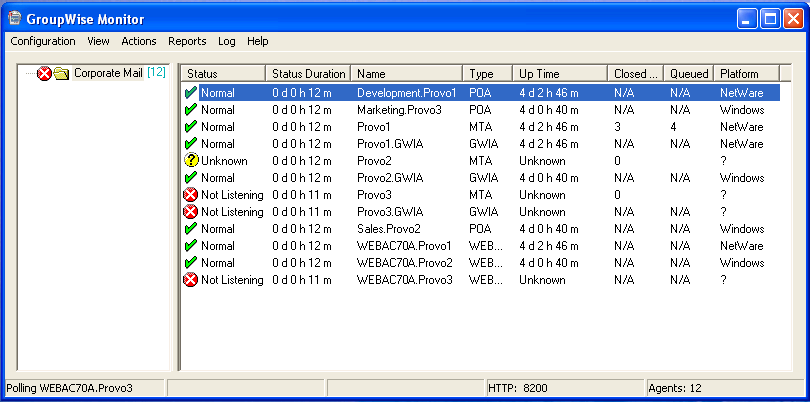The image size is (810, 402).
Task: Click the red X status icon for Provo3.GWIA
Action: pyautogui.click(x=191, y=212)
